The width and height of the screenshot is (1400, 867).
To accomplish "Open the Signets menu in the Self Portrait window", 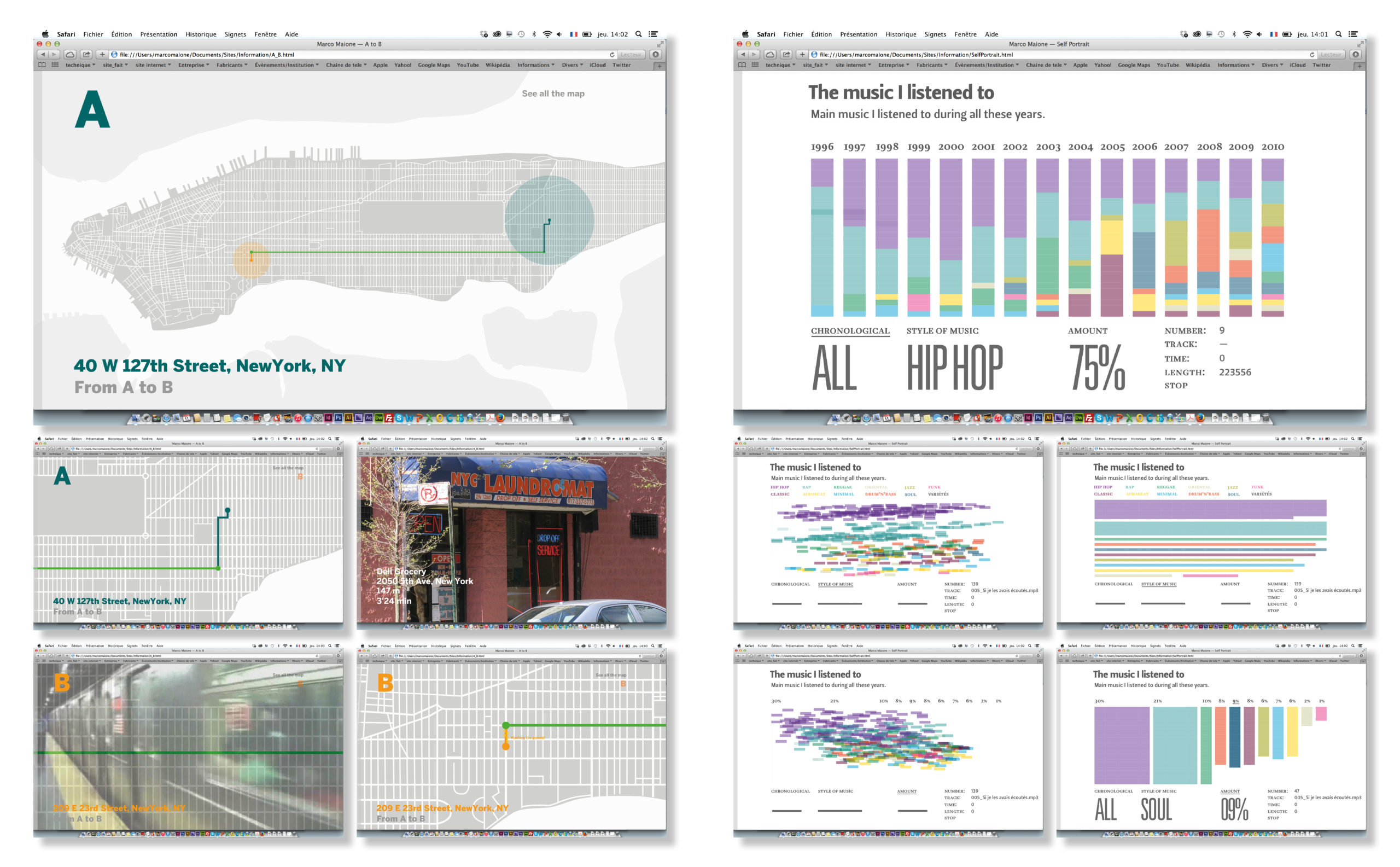I will click(935, 34).
